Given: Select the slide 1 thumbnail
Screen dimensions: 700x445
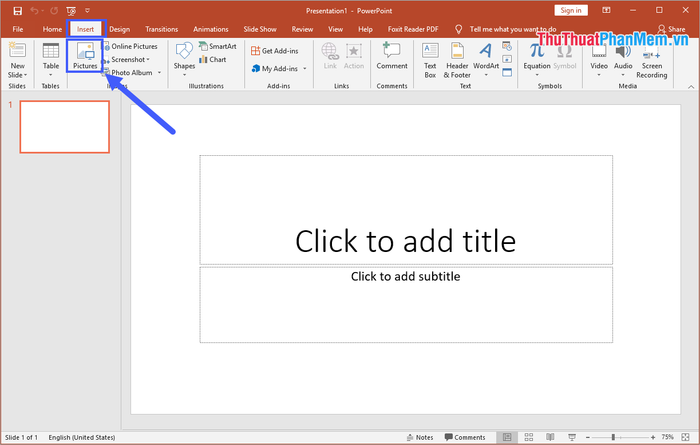Looking at the screenshot, I should pyautogui.click(x=65, y=126).
